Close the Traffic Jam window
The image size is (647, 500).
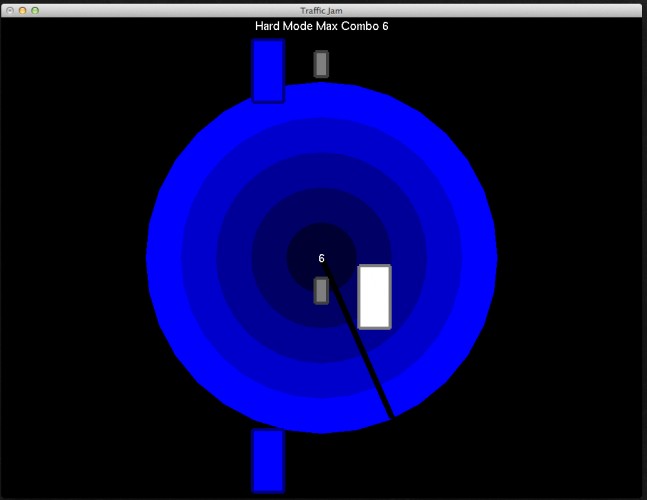[10, 10]
